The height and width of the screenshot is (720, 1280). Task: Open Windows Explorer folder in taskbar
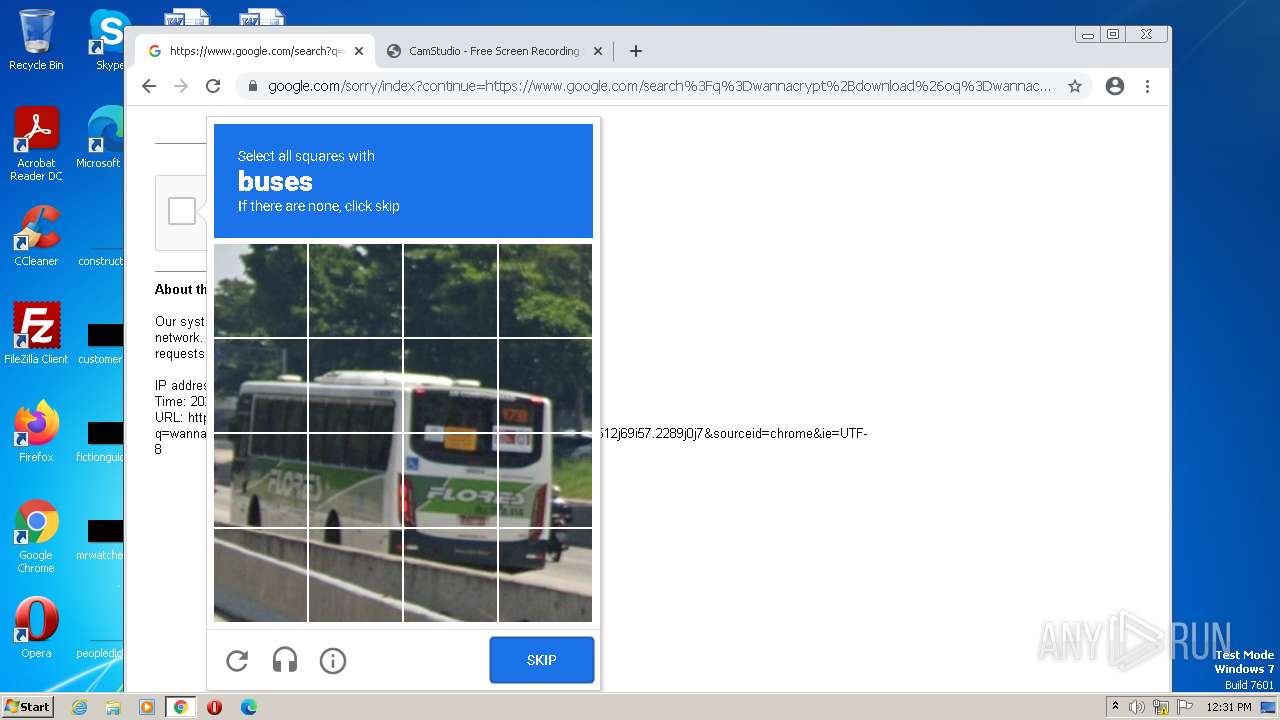coord(113,707)
